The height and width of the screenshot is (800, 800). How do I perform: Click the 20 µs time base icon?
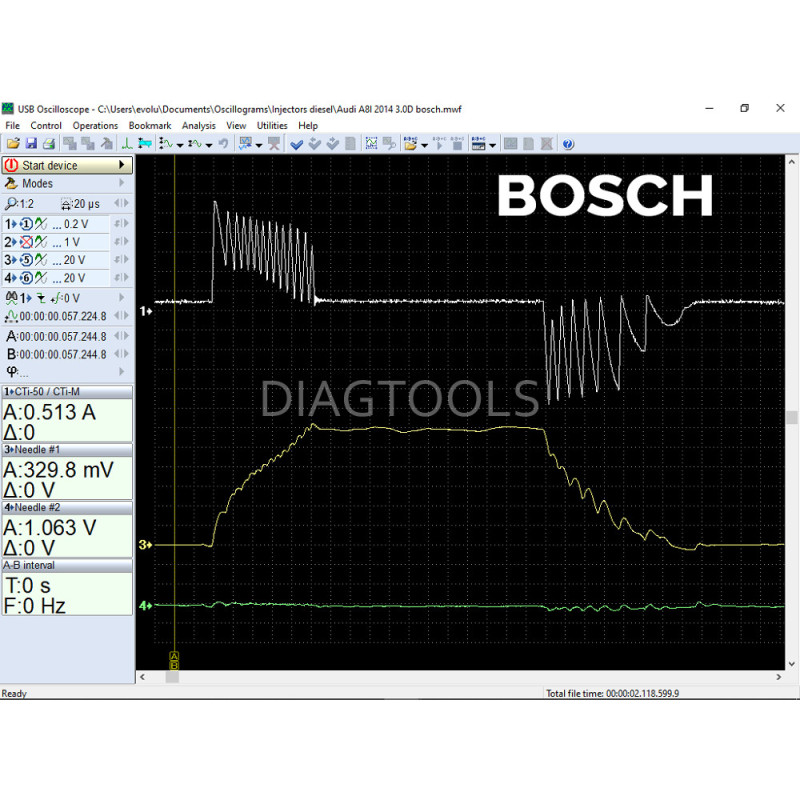(x=66, y=204)
